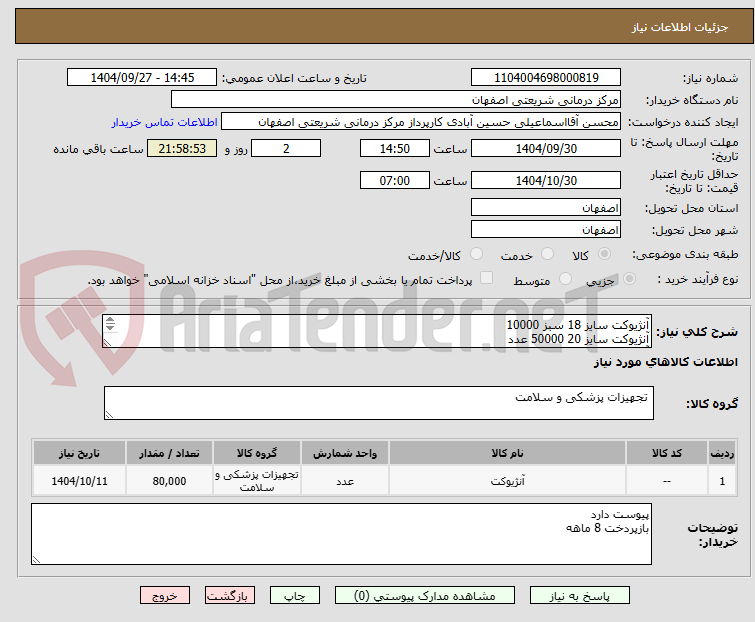Click the deadline time field 14:50

click(394, 148)
